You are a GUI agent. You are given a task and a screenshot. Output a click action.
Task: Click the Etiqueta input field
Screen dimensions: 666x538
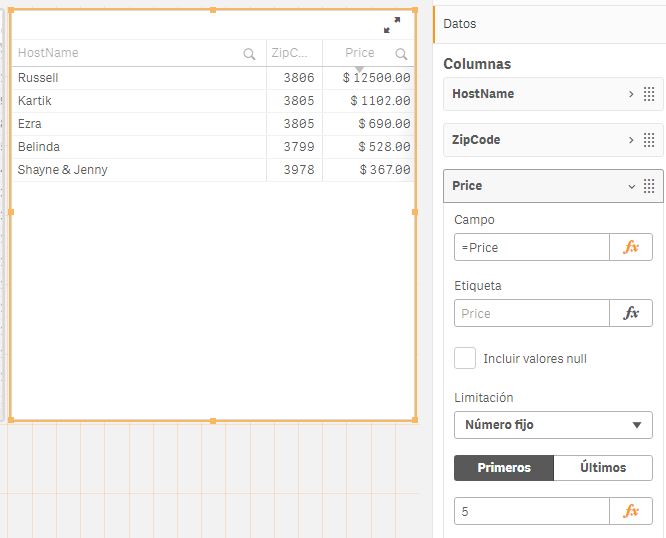(x=532, y=313)
